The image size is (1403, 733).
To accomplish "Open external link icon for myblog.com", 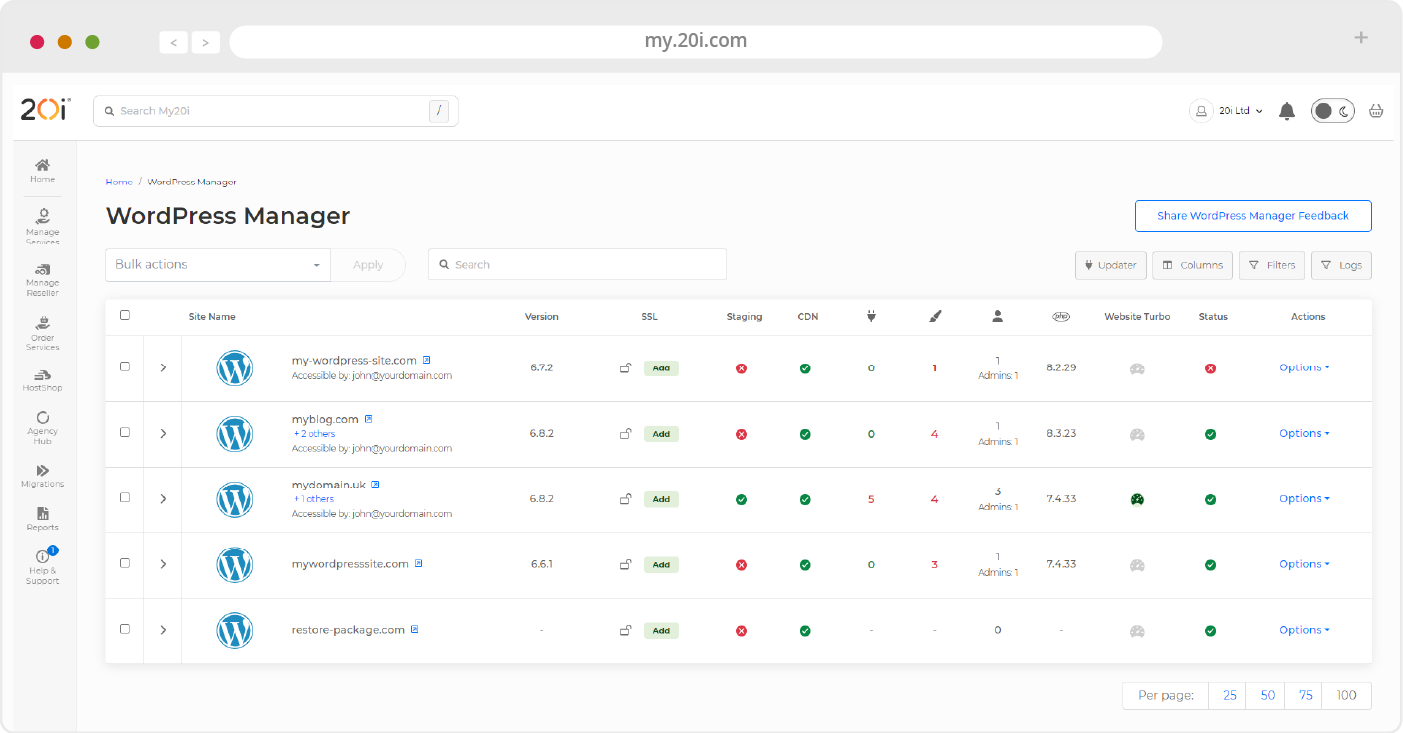I will click(368, 419).
